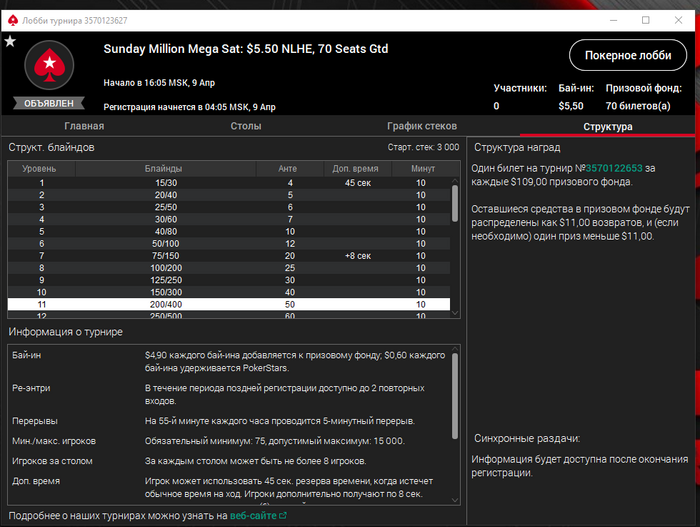Click the PokerStars red spade logo
The image size is (700, 527).
pyautogui.click(x=49, y=65)
